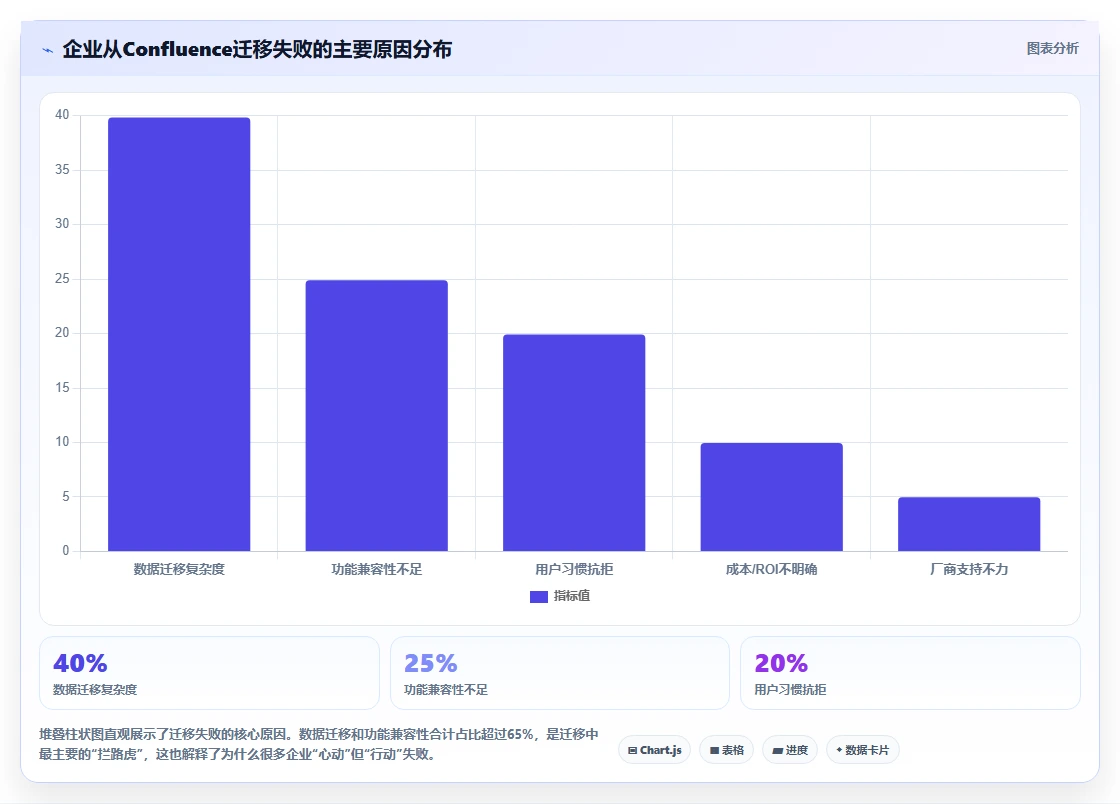Click the 功能兼容性不足 bar
Image resolution: width=1120 pixels, height=804 pixels.
(376, 416)
